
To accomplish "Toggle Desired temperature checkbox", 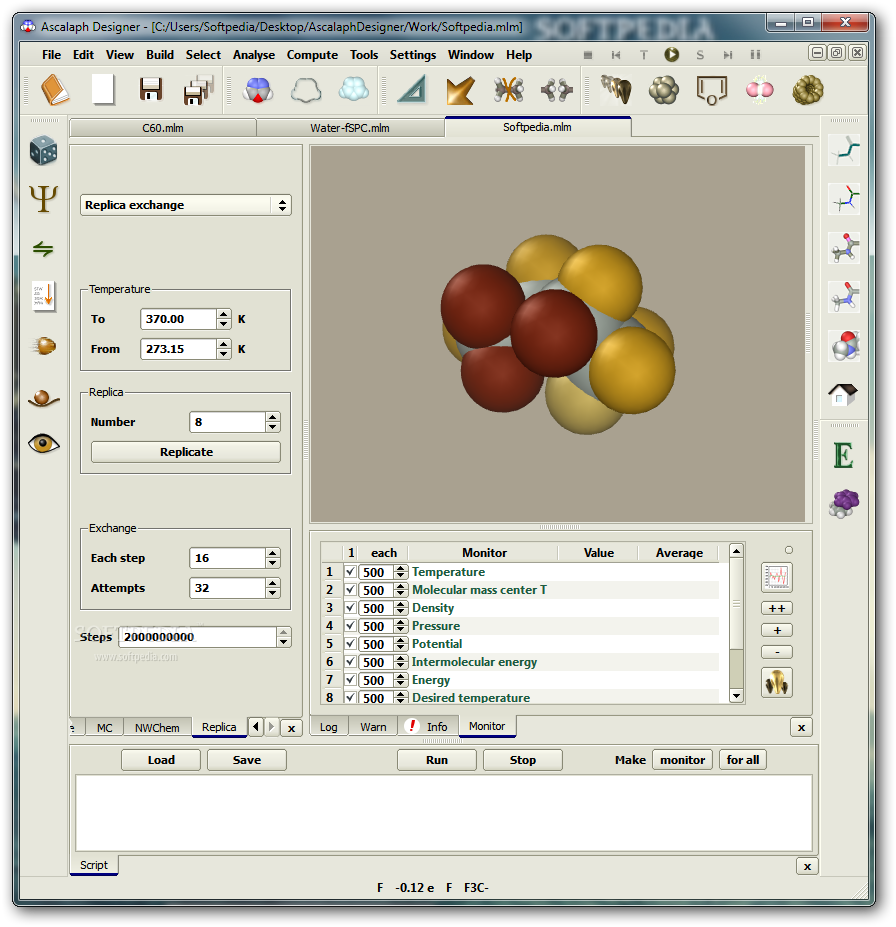I will pos(350,698).
